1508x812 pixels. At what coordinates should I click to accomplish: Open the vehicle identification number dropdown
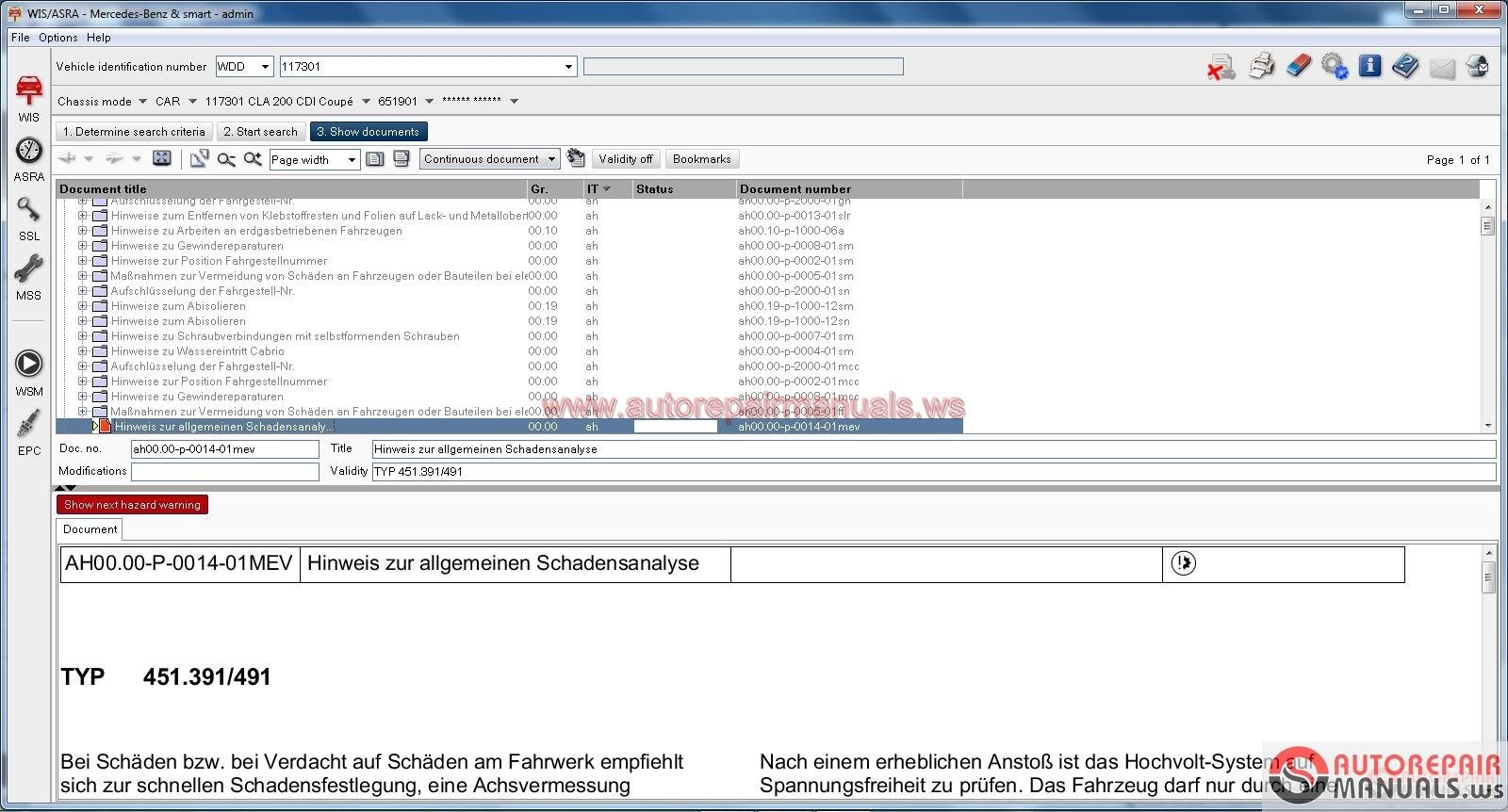568,67
